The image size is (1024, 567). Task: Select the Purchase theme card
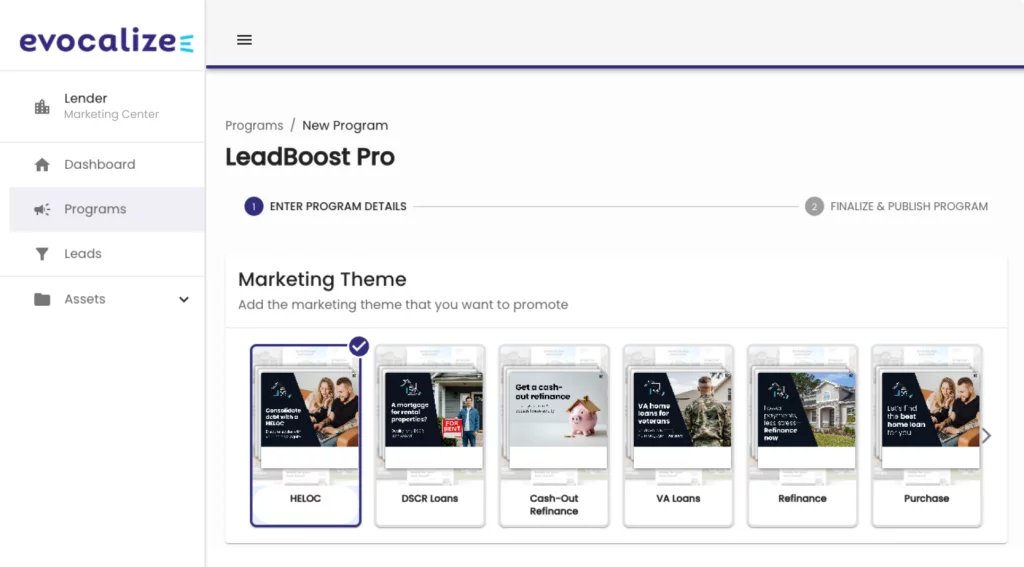(926, 436)
